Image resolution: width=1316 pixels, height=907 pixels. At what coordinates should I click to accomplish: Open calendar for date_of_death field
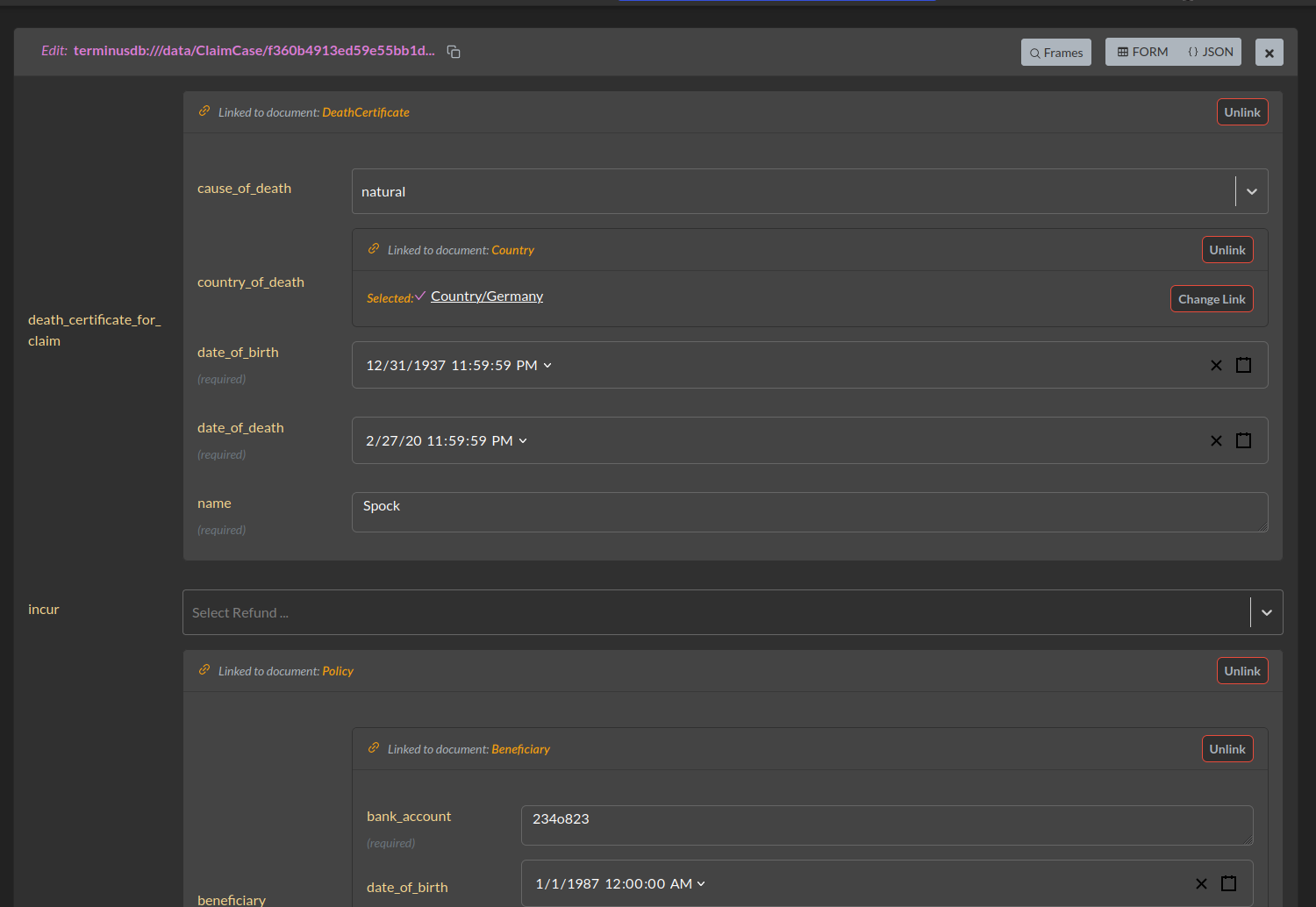coord(1243,440)
